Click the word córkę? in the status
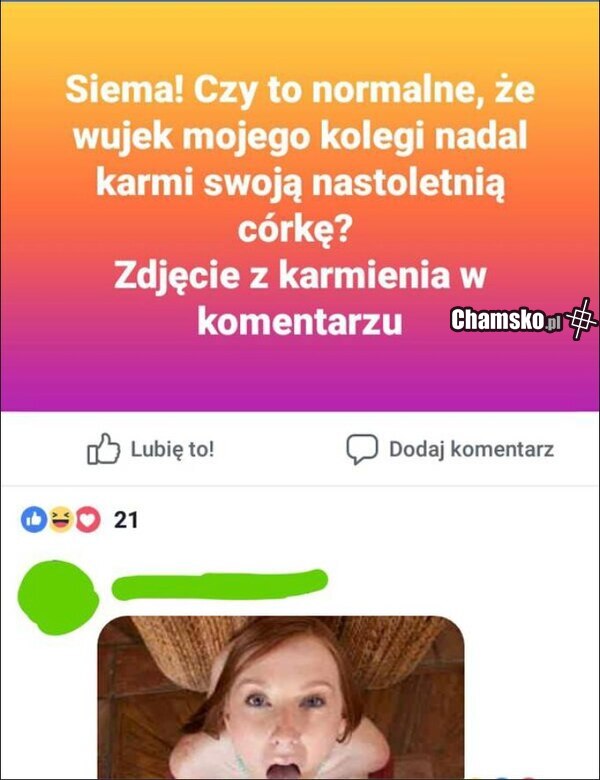 [296, 229]
